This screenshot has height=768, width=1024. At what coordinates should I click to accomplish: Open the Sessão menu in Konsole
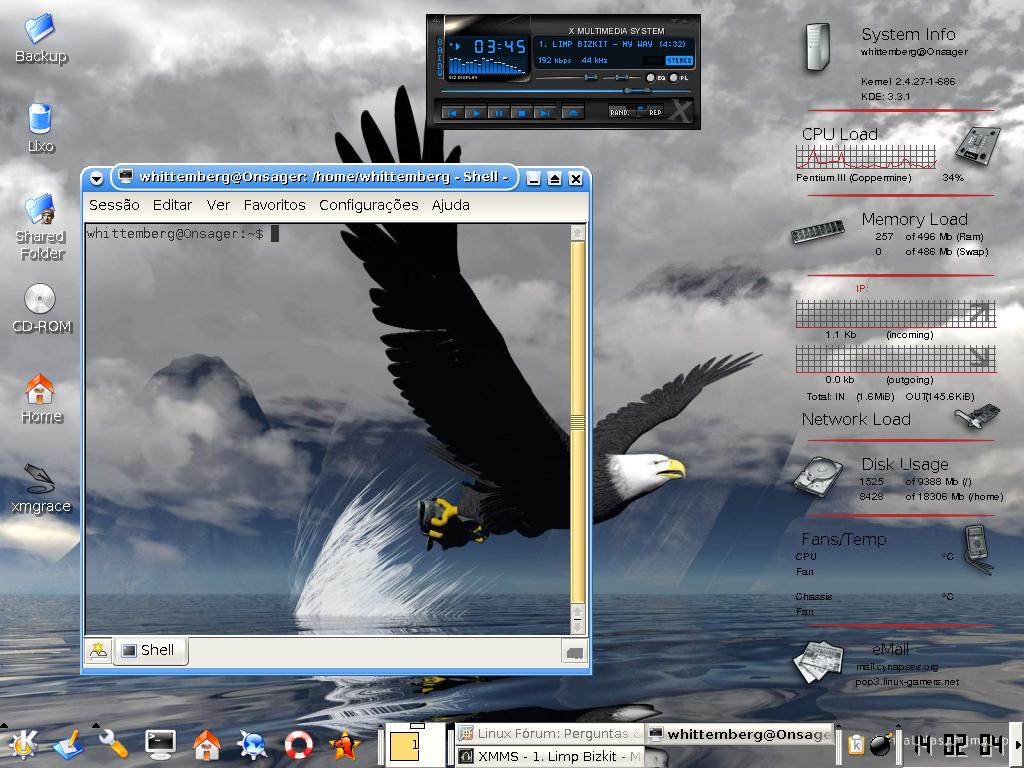pyautogui.click(x=114, y=205)
